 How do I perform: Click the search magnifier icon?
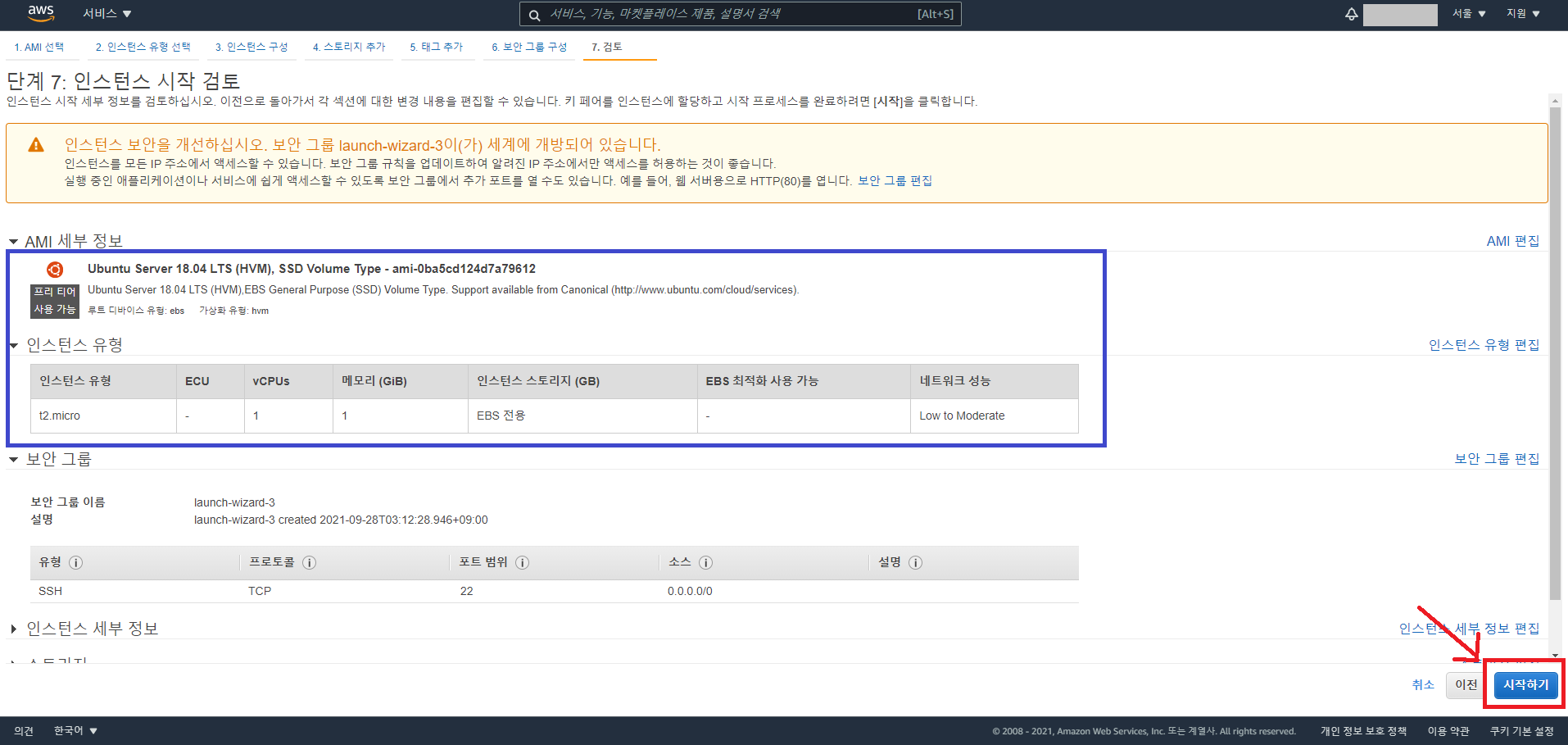click(534, 15)
